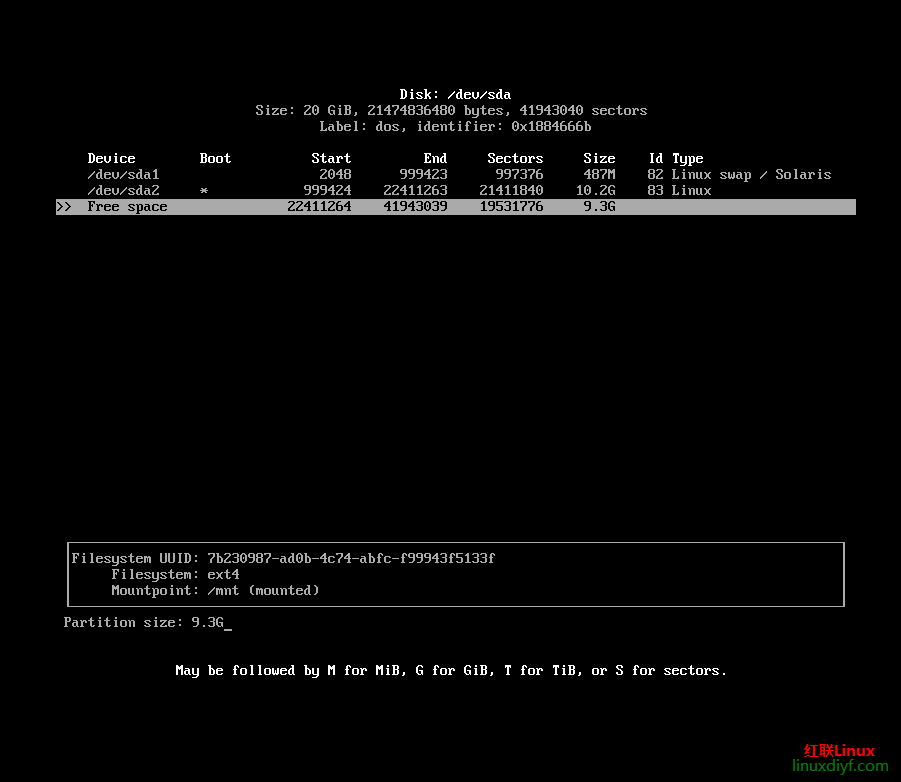Click the MiB/GiB/TiB units hint text
Image resolution: width=901 pixels, height=782 pixels.
[x=451, y=670]
